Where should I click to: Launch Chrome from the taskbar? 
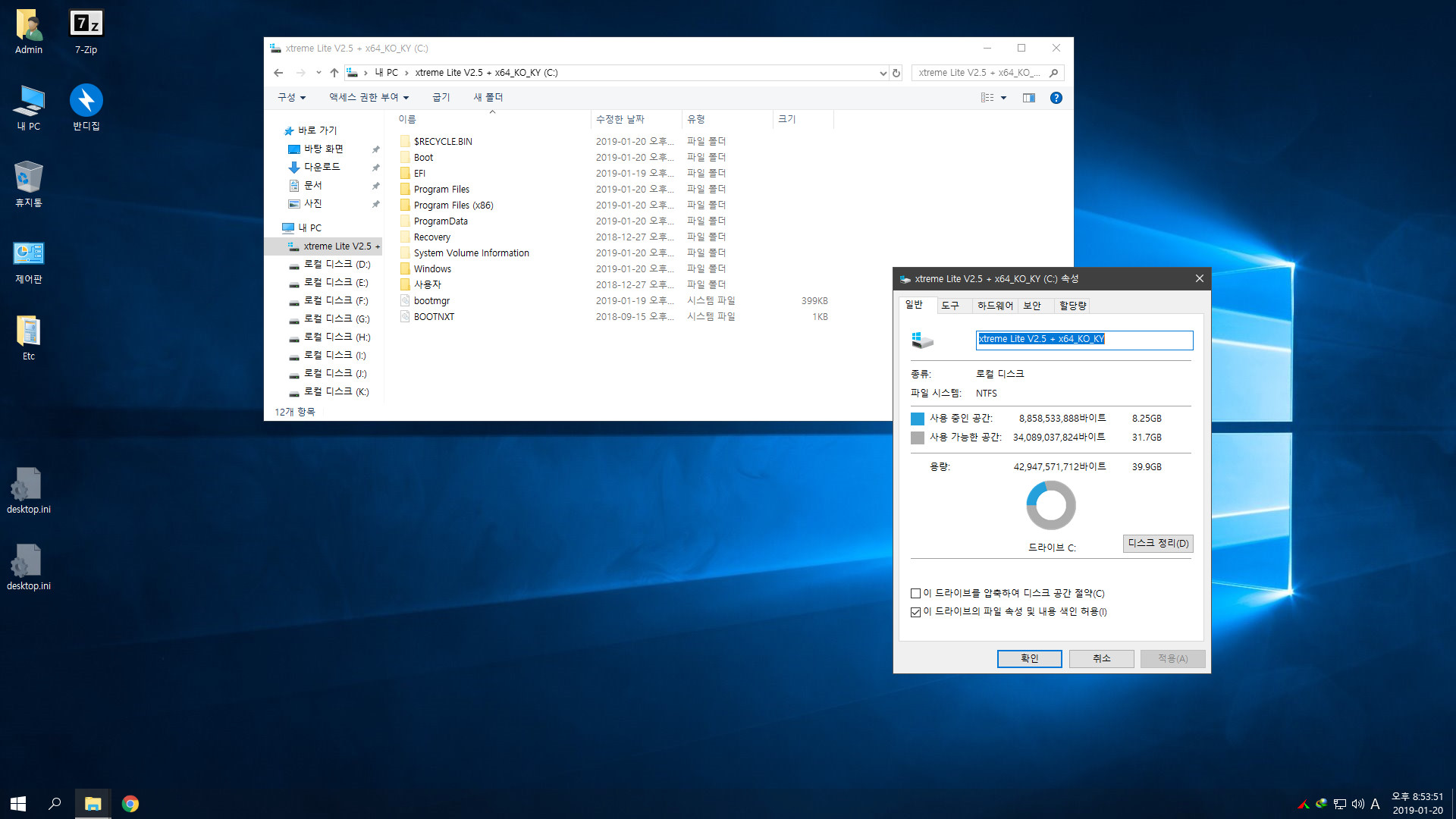click(x=130, y=804)
